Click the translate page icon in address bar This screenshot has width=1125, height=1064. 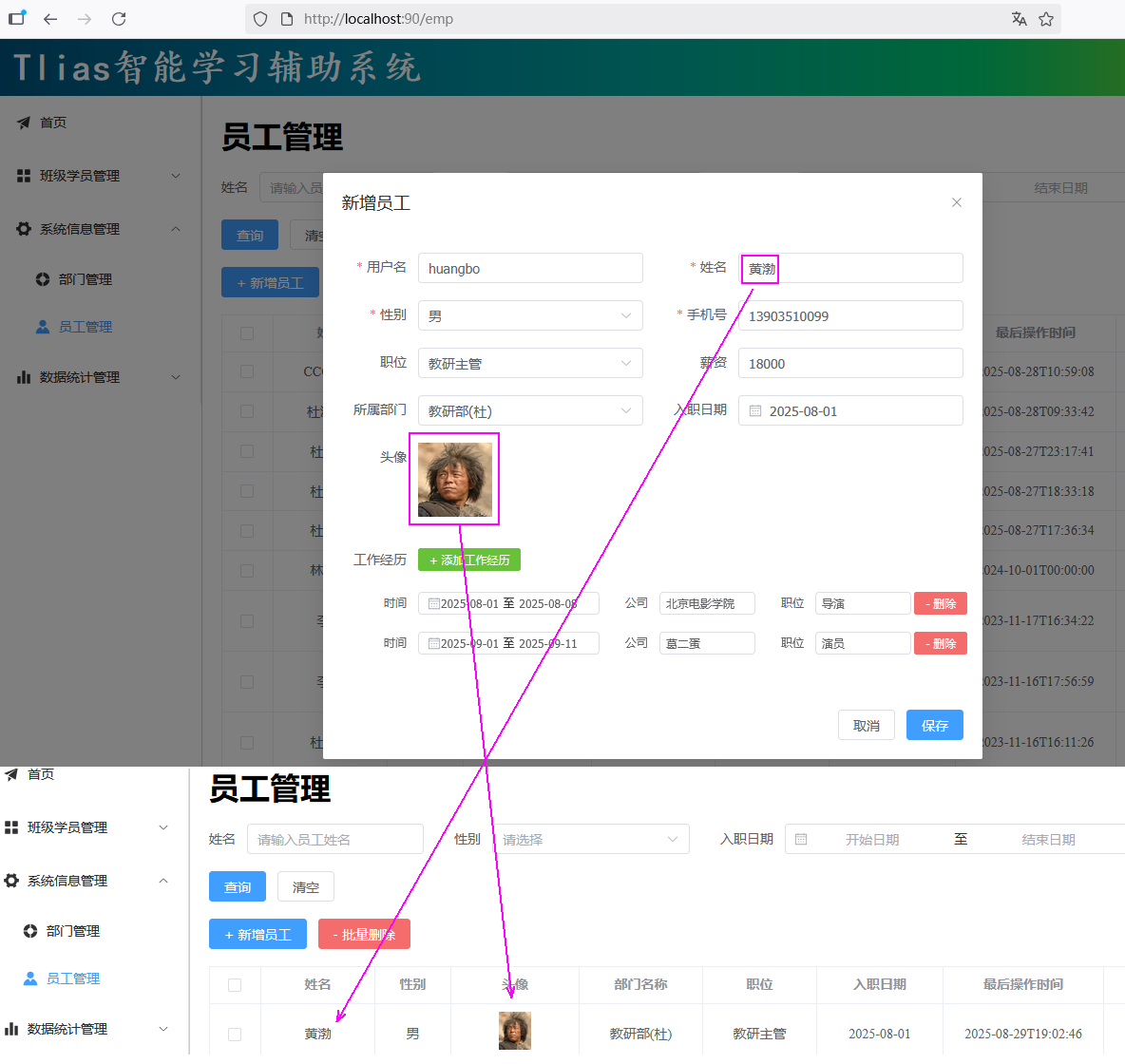pos(1020,19)
